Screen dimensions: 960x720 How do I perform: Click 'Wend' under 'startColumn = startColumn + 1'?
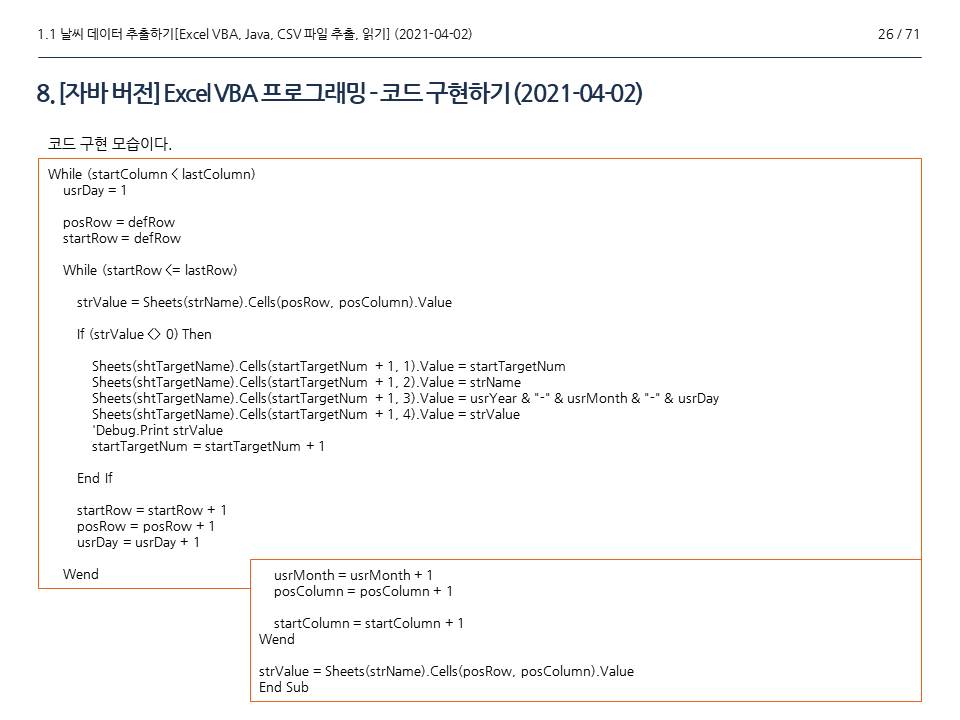tap(277, 639)
